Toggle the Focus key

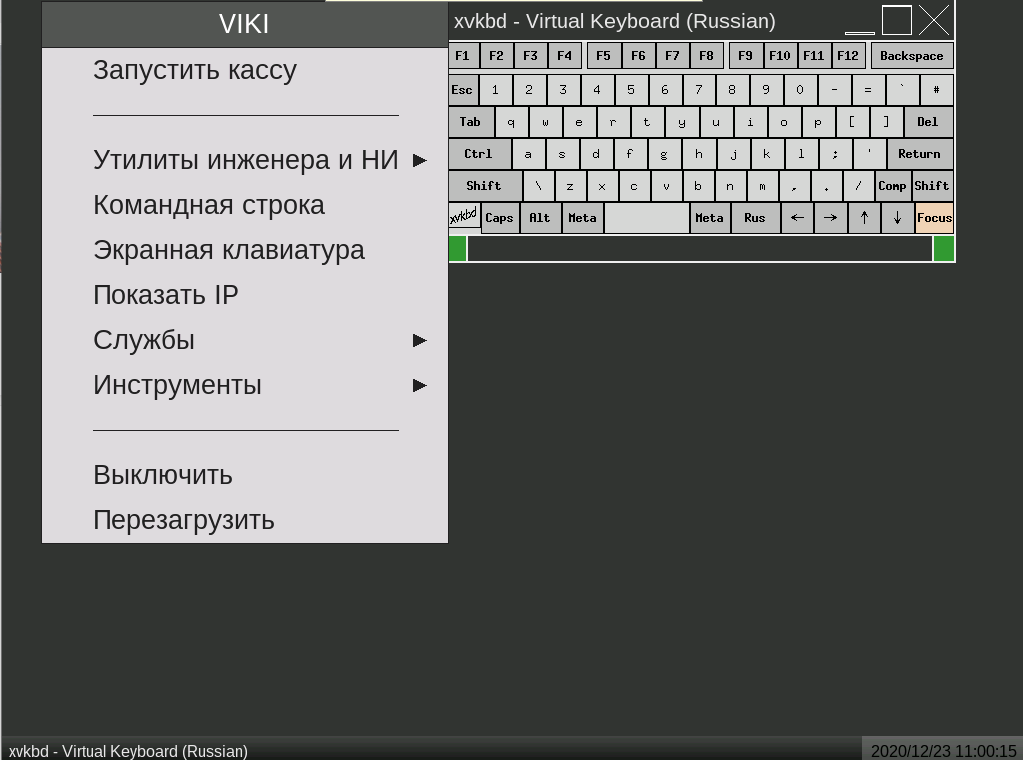click(x=934, y=218)
